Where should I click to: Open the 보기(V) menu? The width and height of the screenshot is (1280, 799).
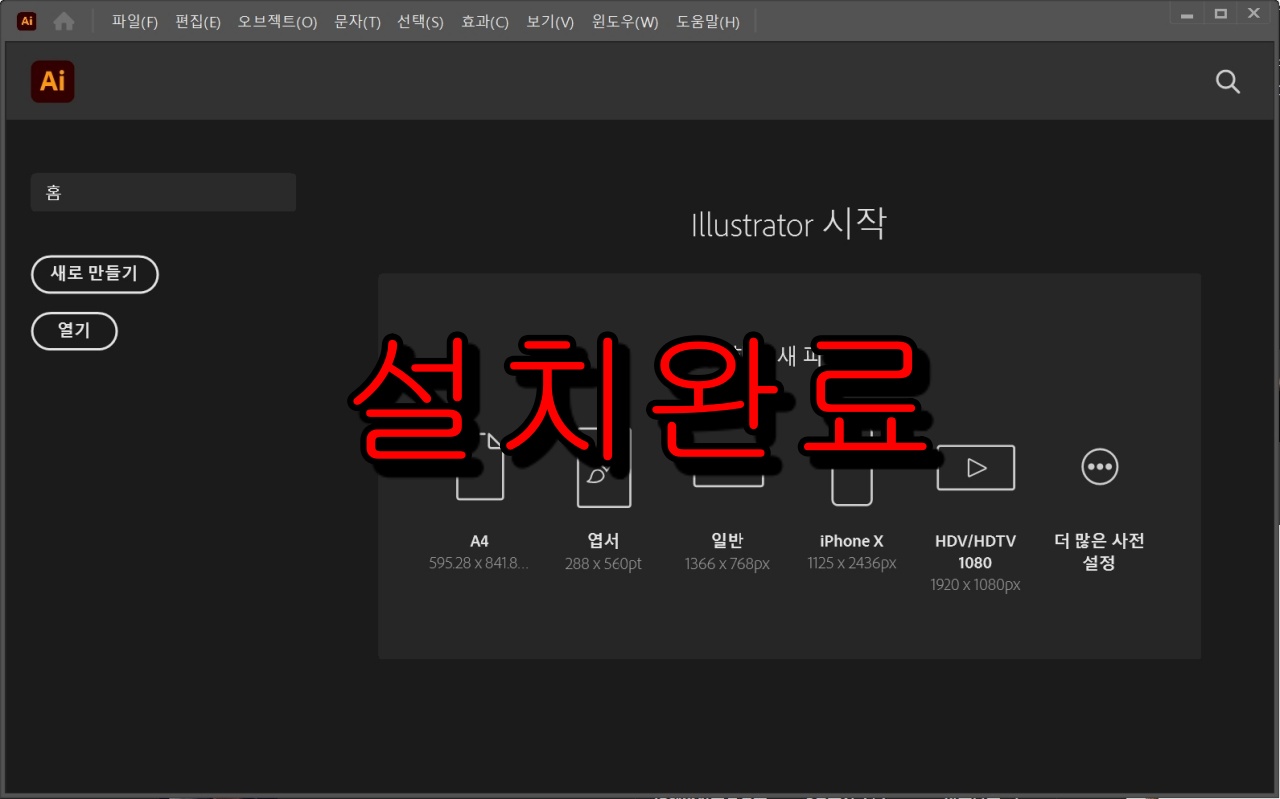pos(548,21)
